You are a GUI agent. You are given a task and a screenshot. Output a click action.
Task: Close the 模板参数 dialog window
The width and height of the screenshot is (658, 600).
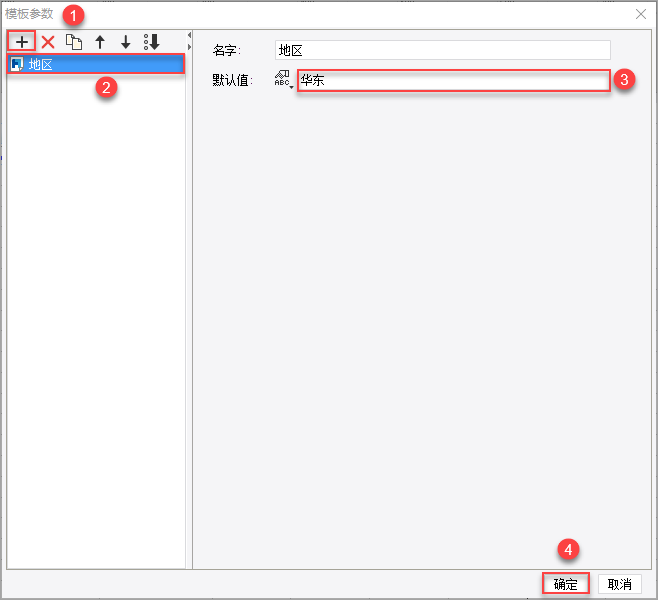640,14
